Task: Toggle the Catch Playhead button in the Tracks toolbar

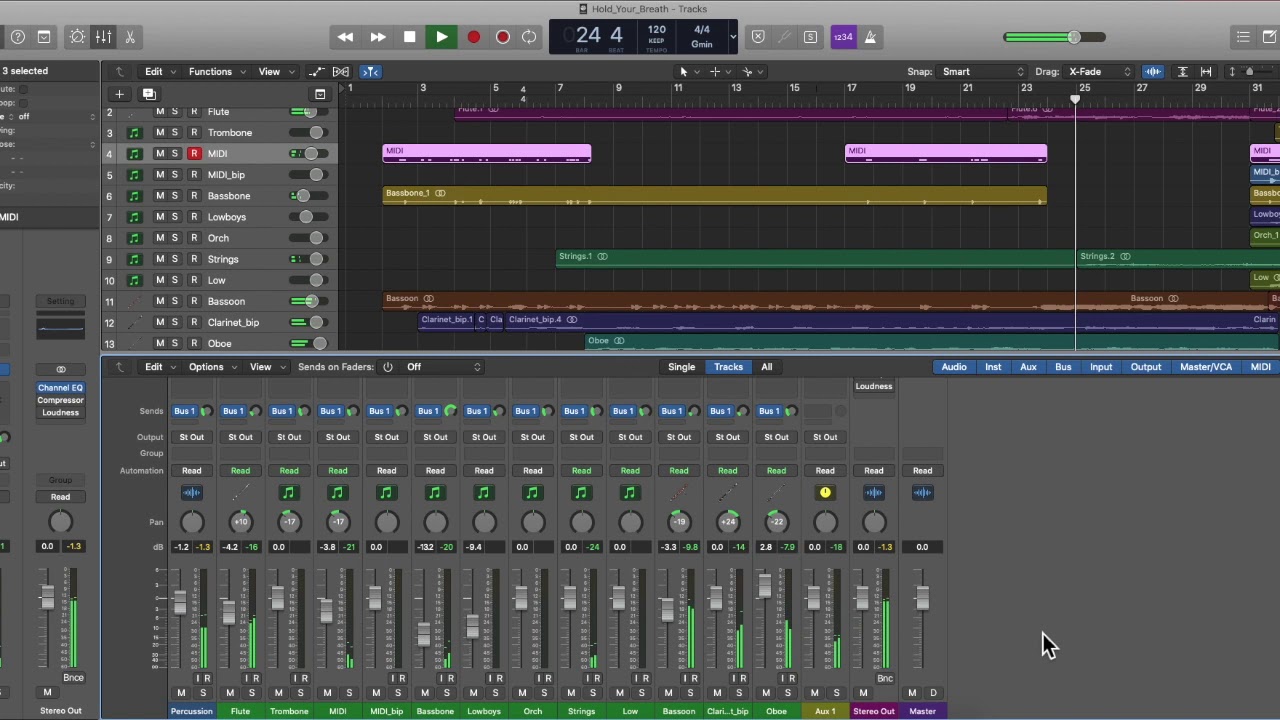Action: [x=371, y=71]
